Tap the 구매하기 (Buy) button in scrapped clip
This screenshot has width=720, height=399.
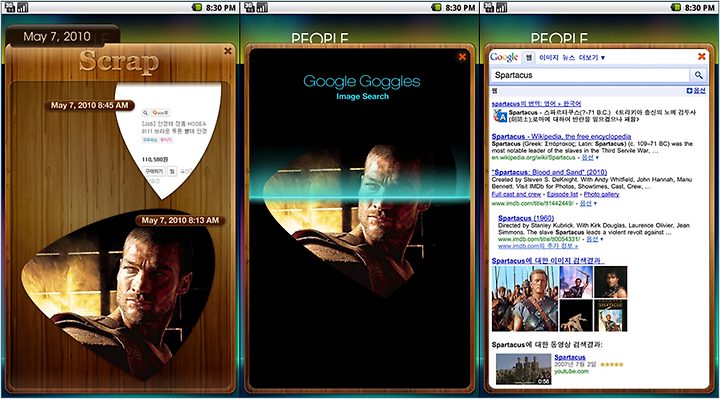154,171
